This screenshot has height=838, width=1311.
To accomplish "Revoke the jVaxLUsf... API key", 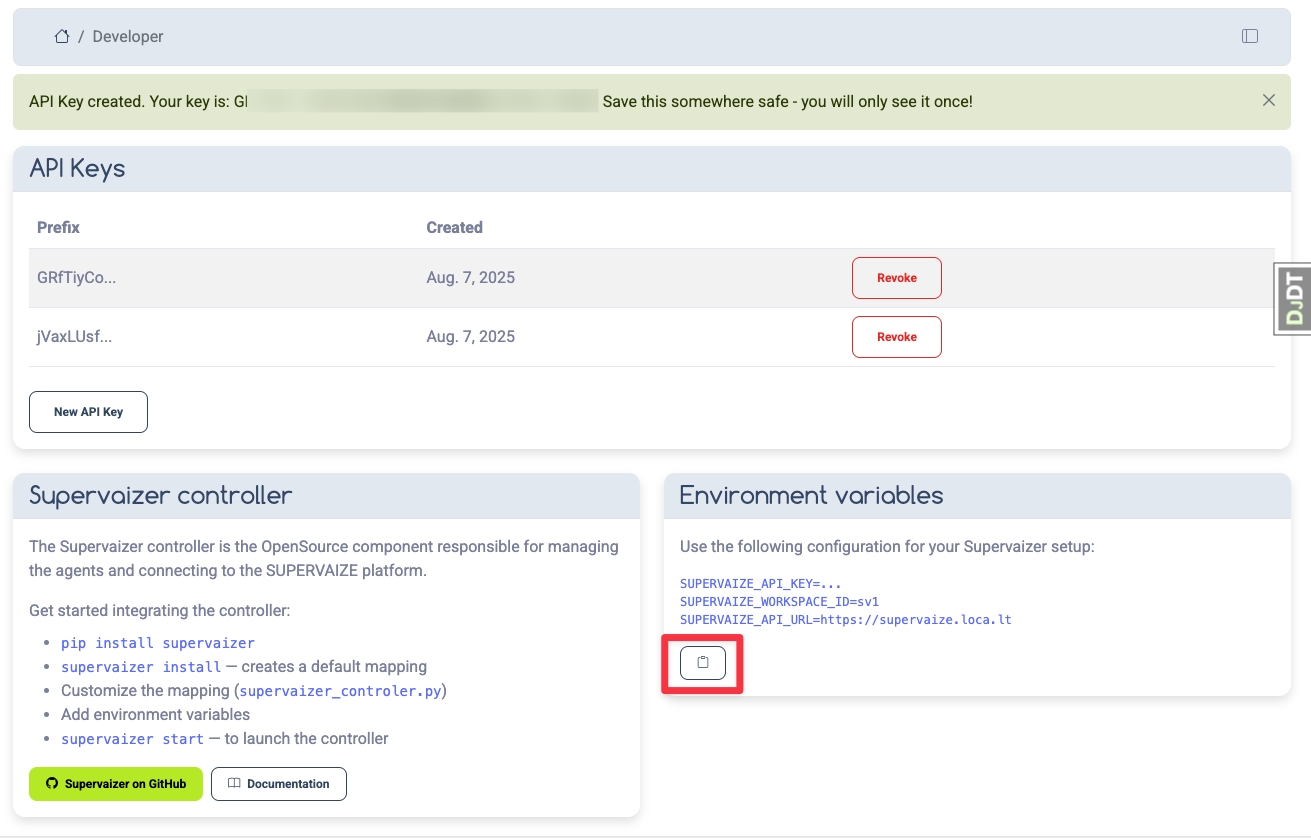I will click(897, 337).
